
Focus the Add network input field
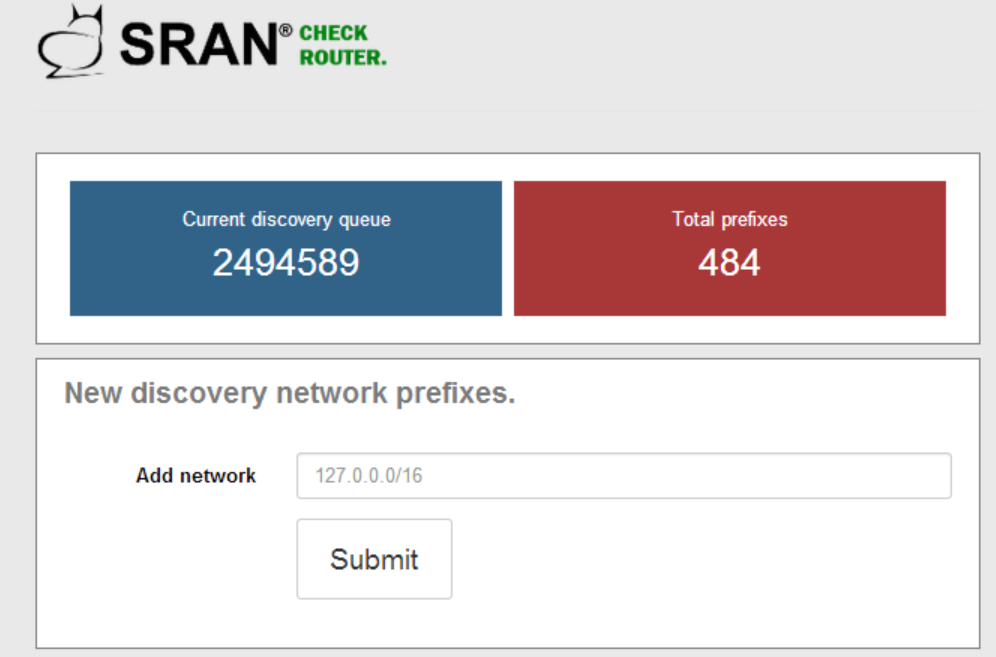coord(624,475)
